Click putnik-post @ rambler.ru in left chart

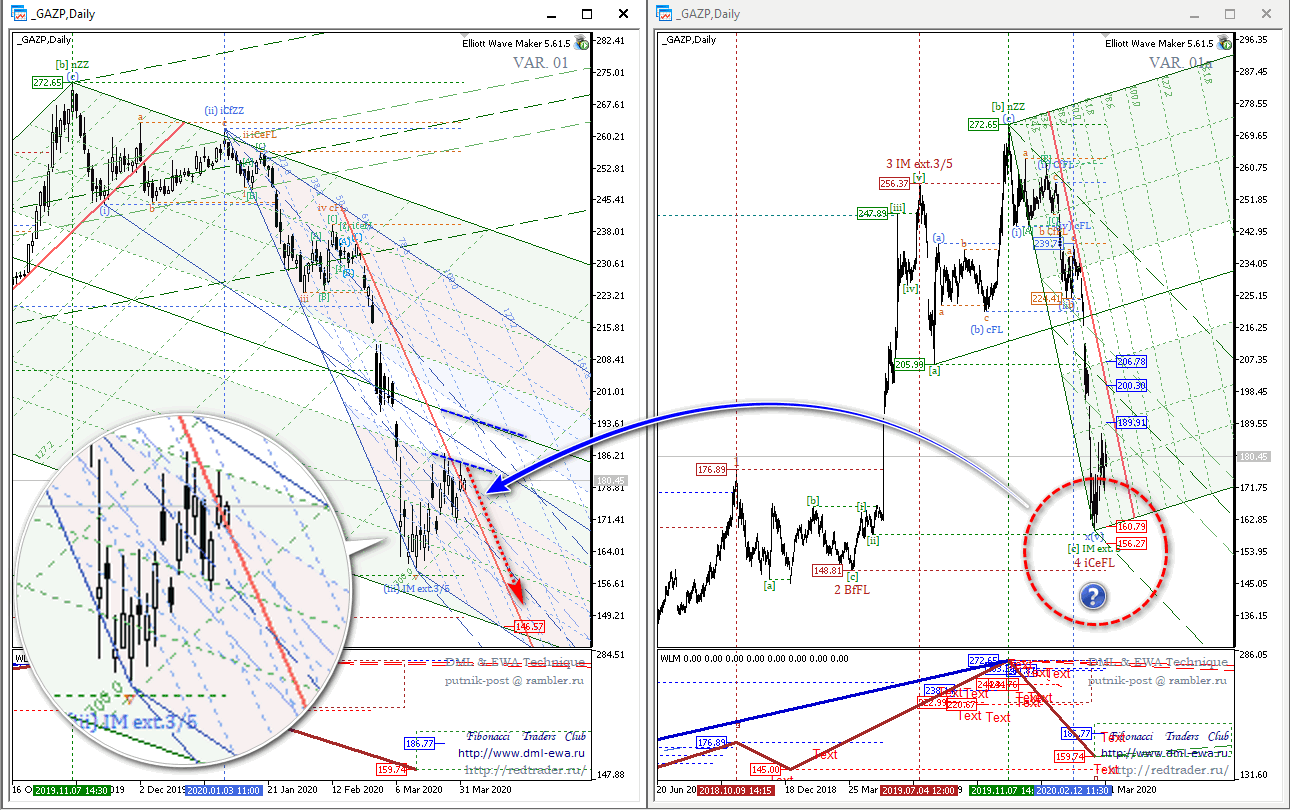click(516, 680)
